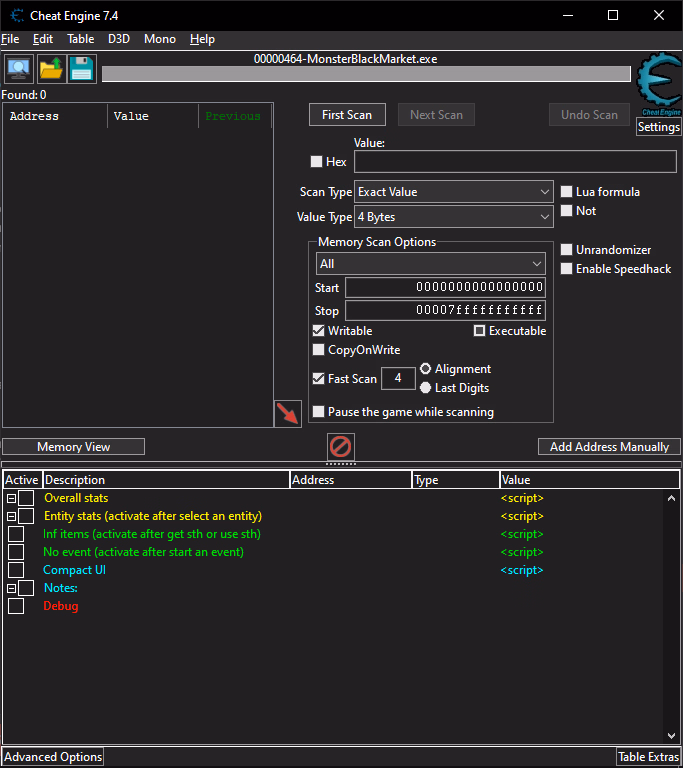
Task: Save table using the floppy disk icon
Action: [x=81, y=69]
